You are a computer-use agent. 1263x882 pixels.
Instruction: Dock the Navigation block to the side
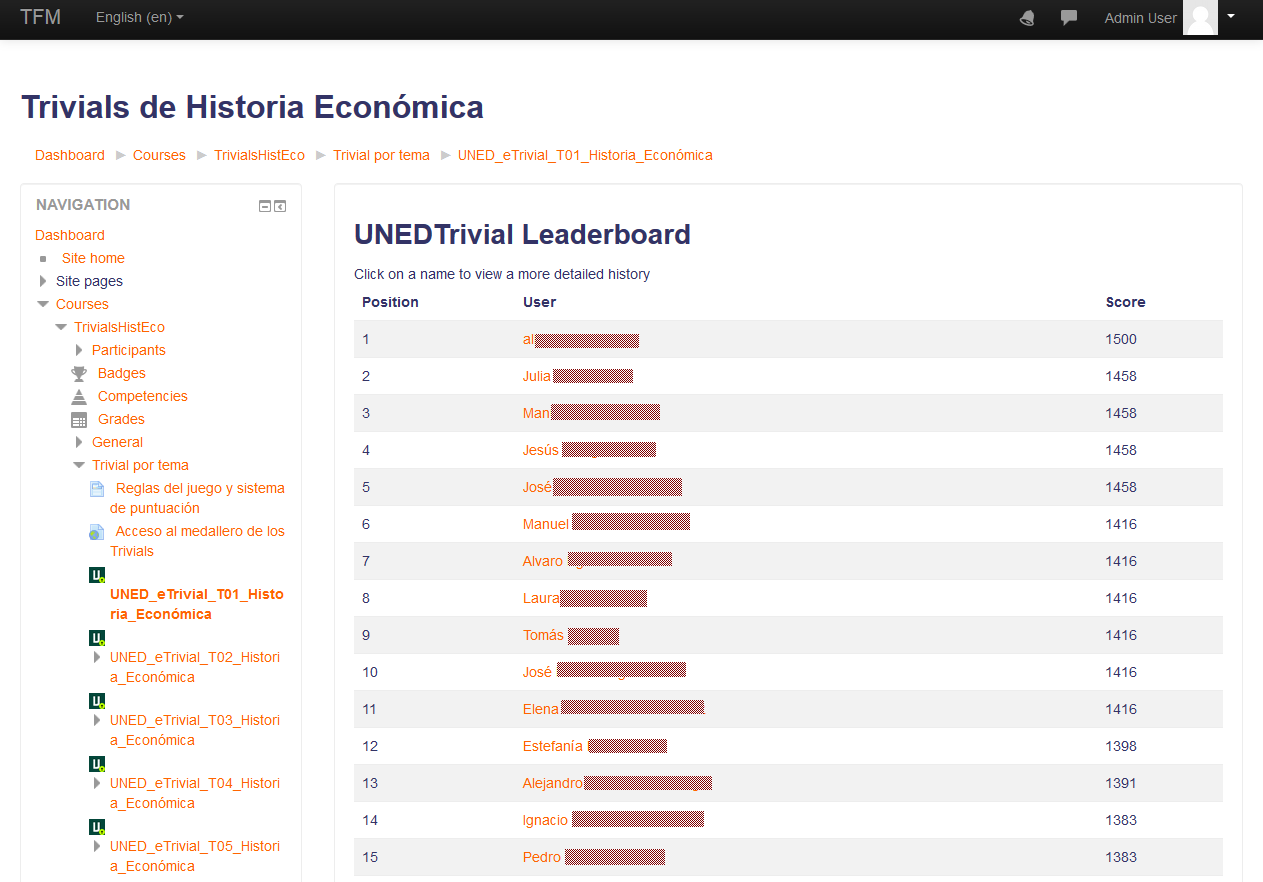(x=280, y=206)
